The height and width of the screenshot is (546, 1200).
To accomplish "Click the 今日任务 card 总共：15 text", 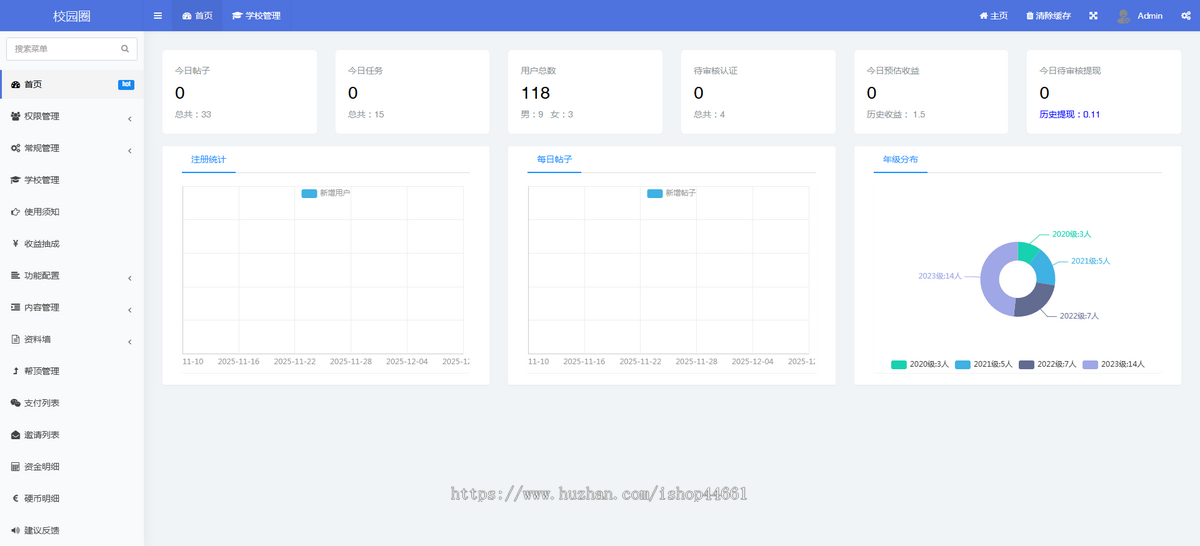I will point(366,114).
